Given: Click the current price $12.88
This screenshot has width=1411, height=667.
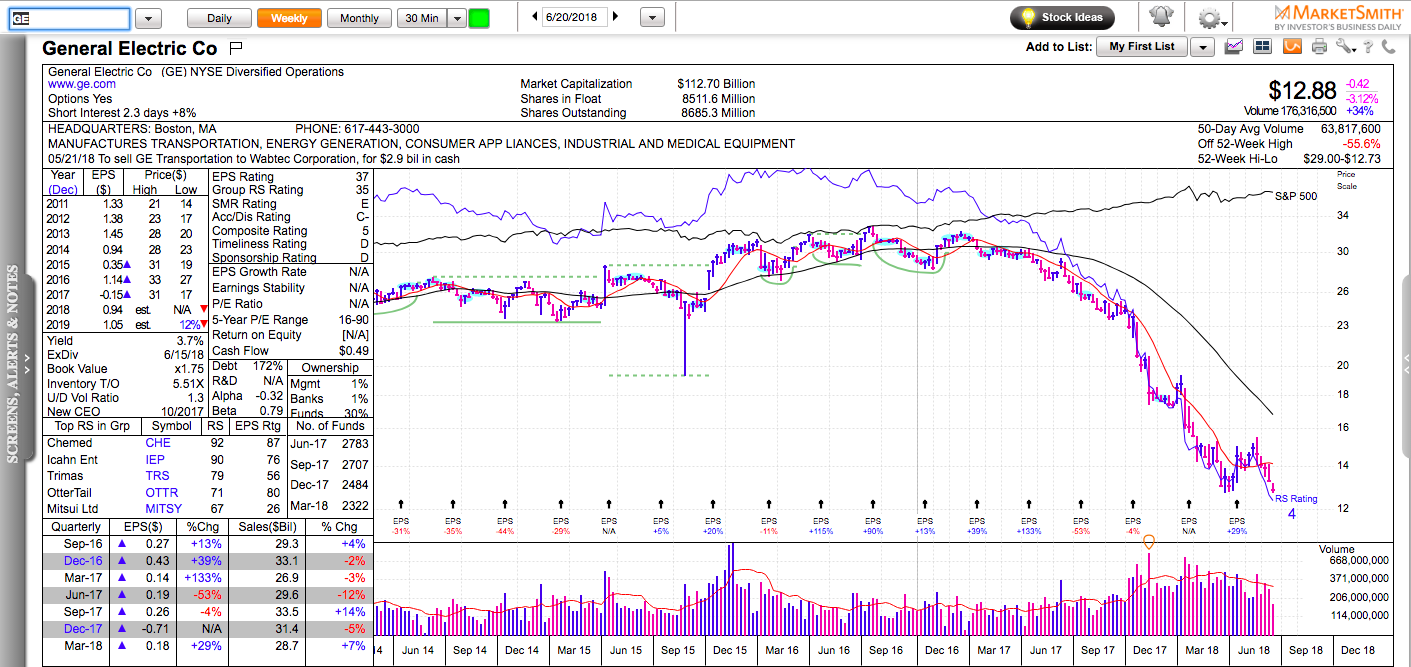Looking at the screenshot, I should [1304, 91].
